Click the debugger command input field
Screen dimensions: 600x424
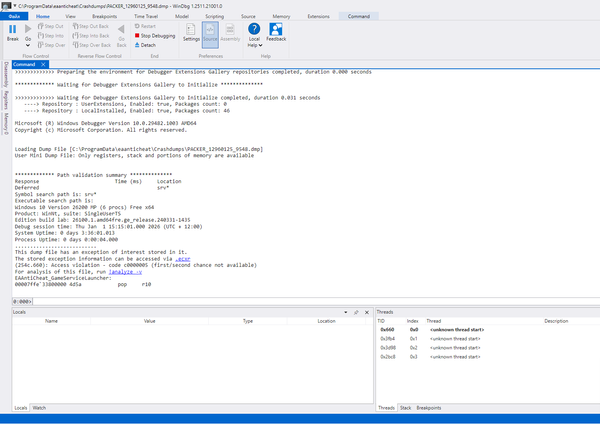[300, 300]
